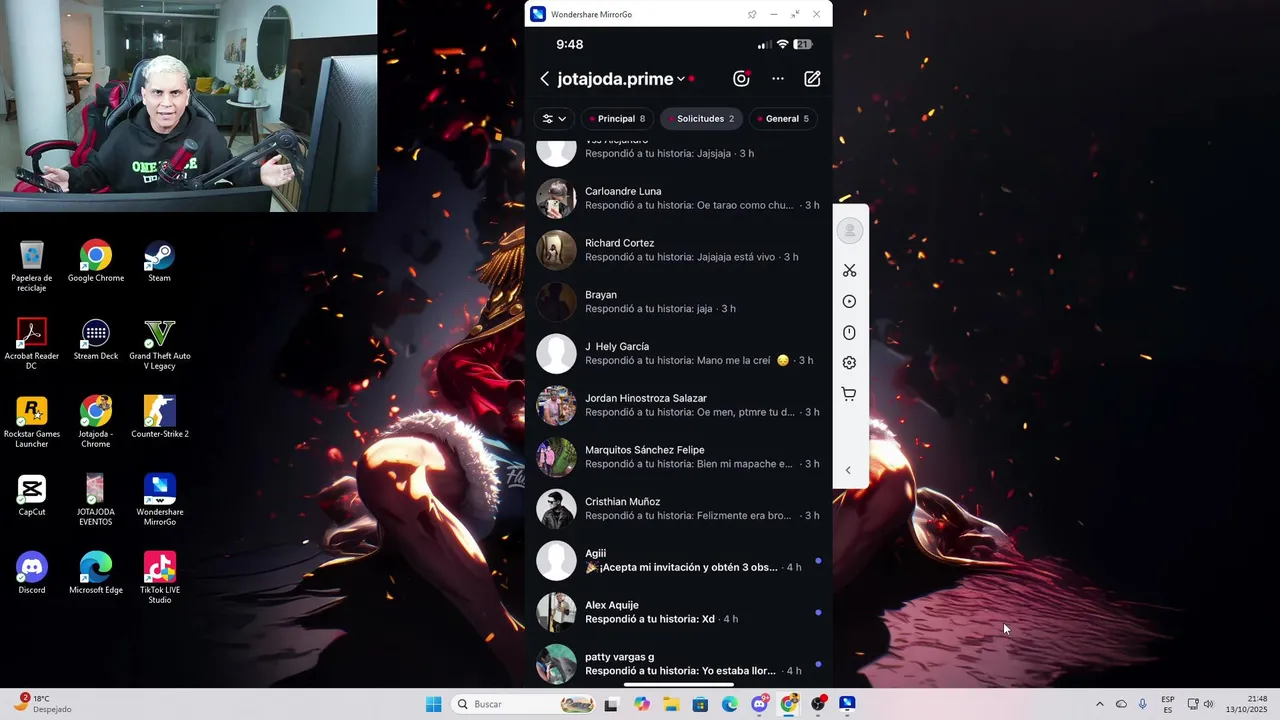Open the unread Agiii invitation message
This screenshot has width=1280, height=720.
678,560
